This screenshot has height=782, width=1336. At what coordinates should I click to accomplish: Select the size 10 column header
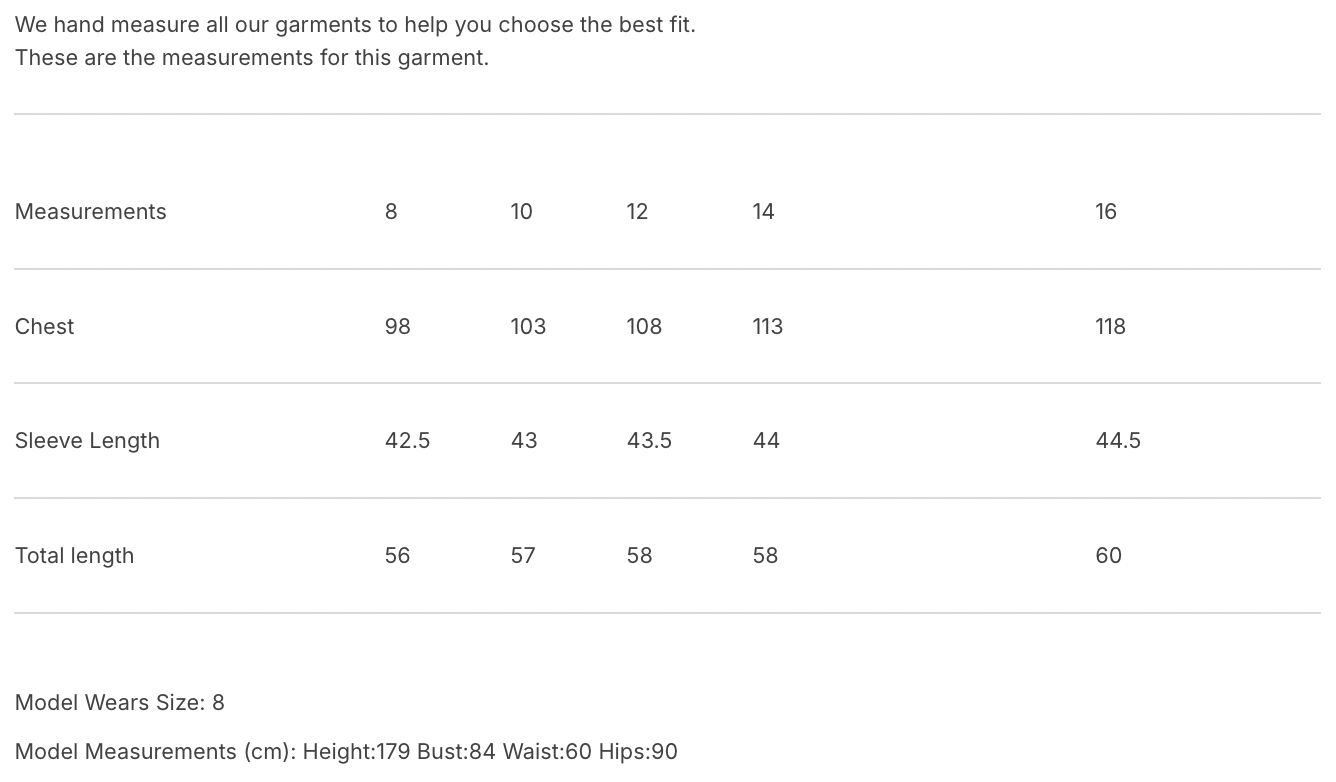click(522, 212)
